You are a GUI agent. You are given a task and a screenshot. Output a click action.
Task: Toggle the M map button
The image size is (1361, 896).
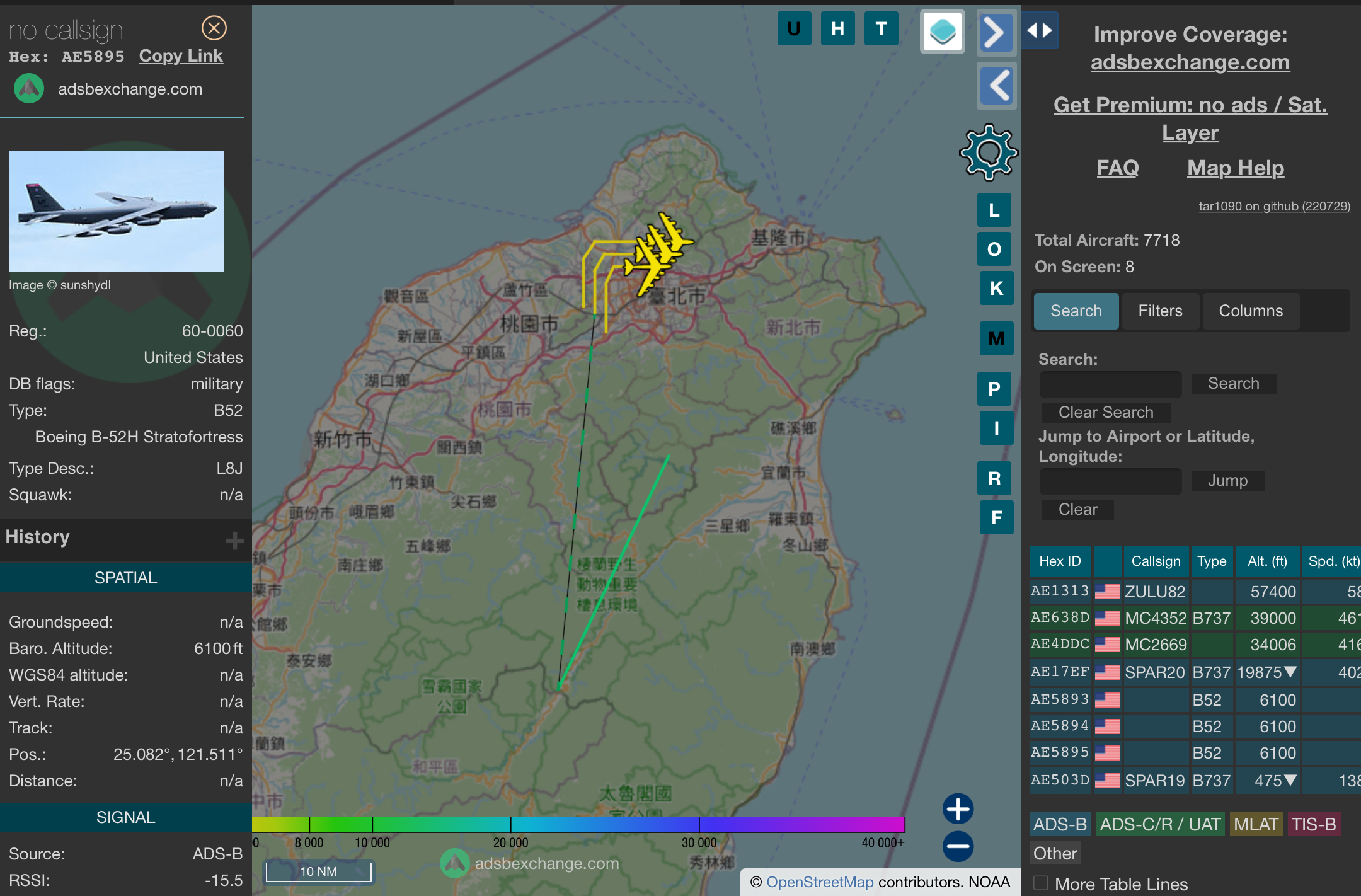pyautogui.click(x=996, y=338)
